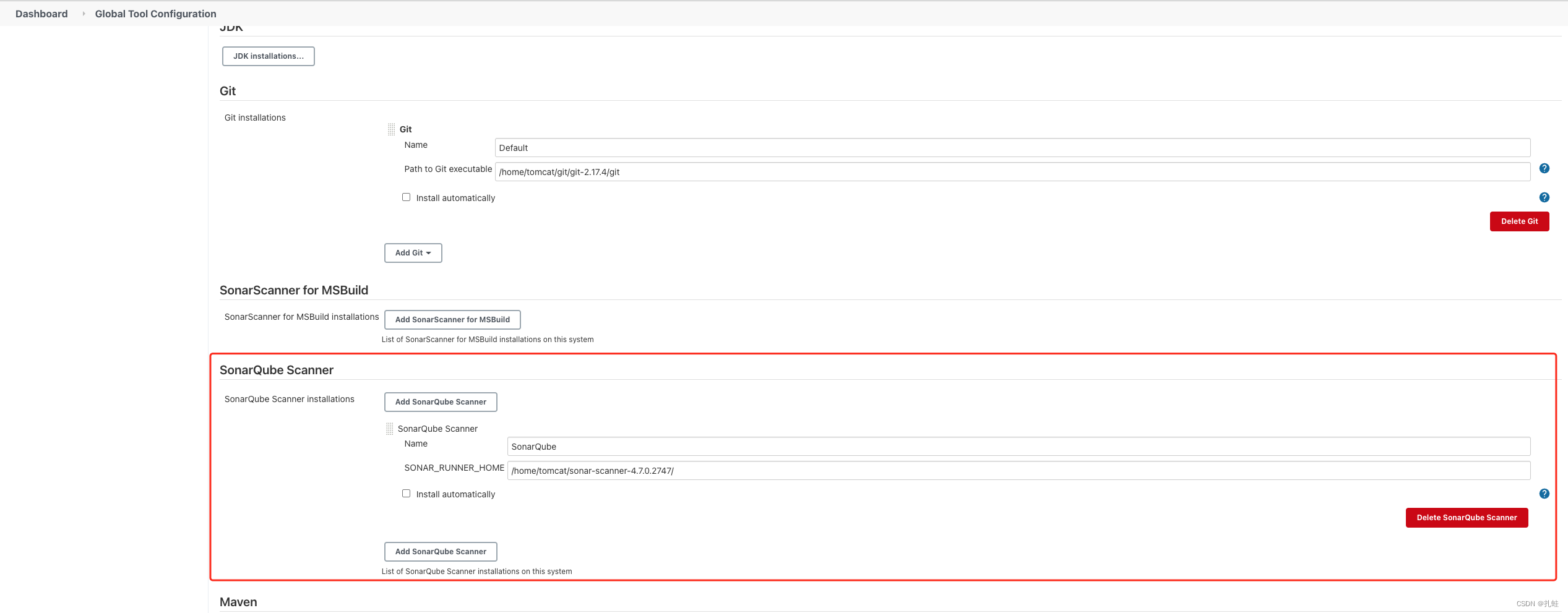Click JDK installations button
1568x613 pixels.
268,56
